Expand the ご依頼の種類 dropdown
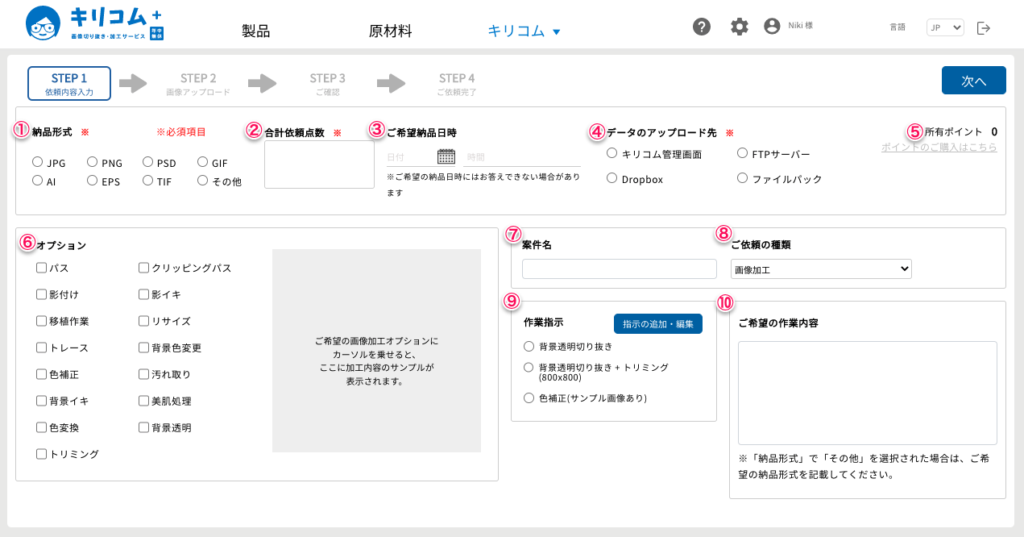The width and height of the screenshot is (1024, 537). pos(821,269)
